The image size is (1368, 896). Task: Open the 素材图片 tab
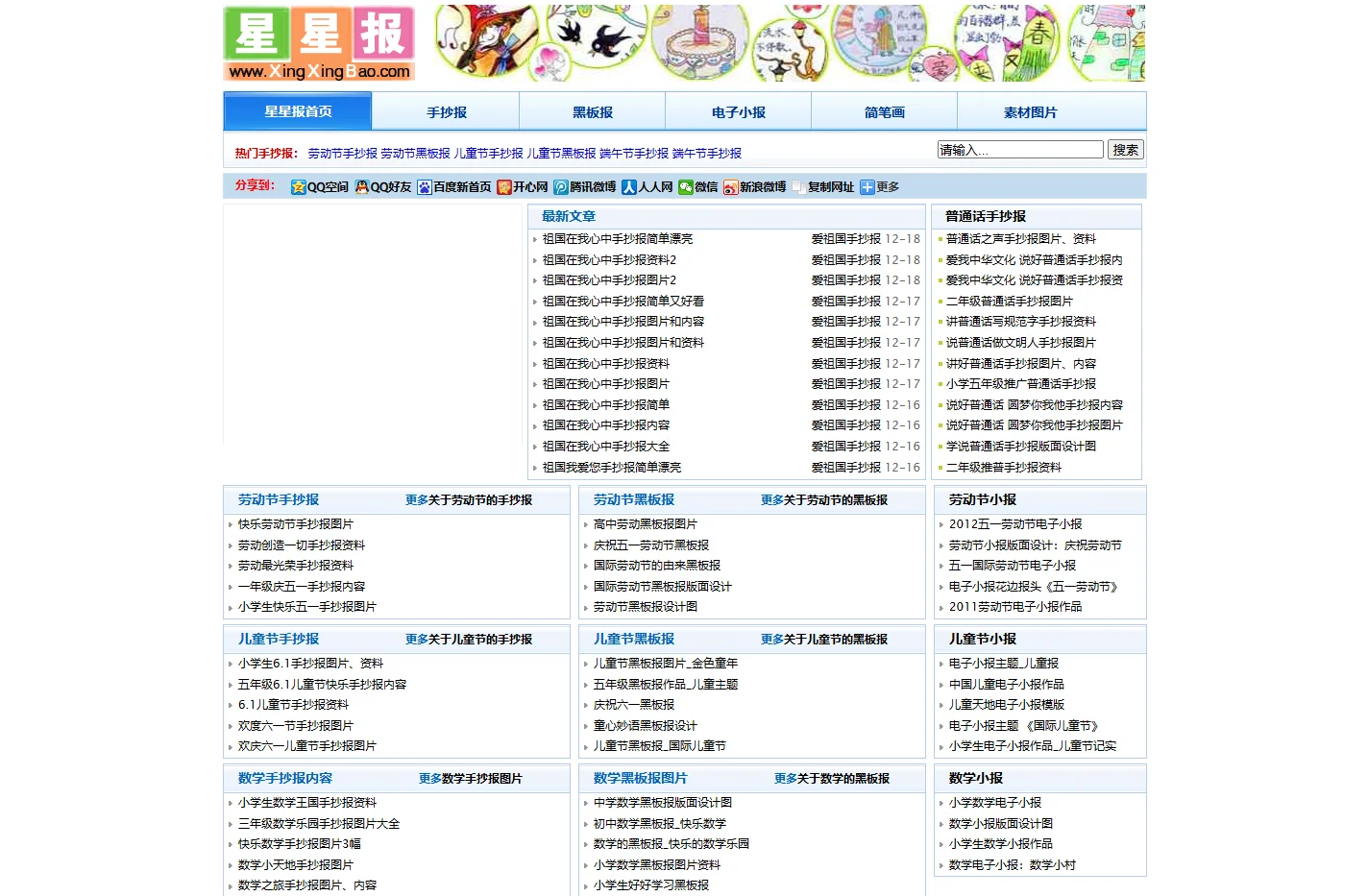coord(1030,112)
